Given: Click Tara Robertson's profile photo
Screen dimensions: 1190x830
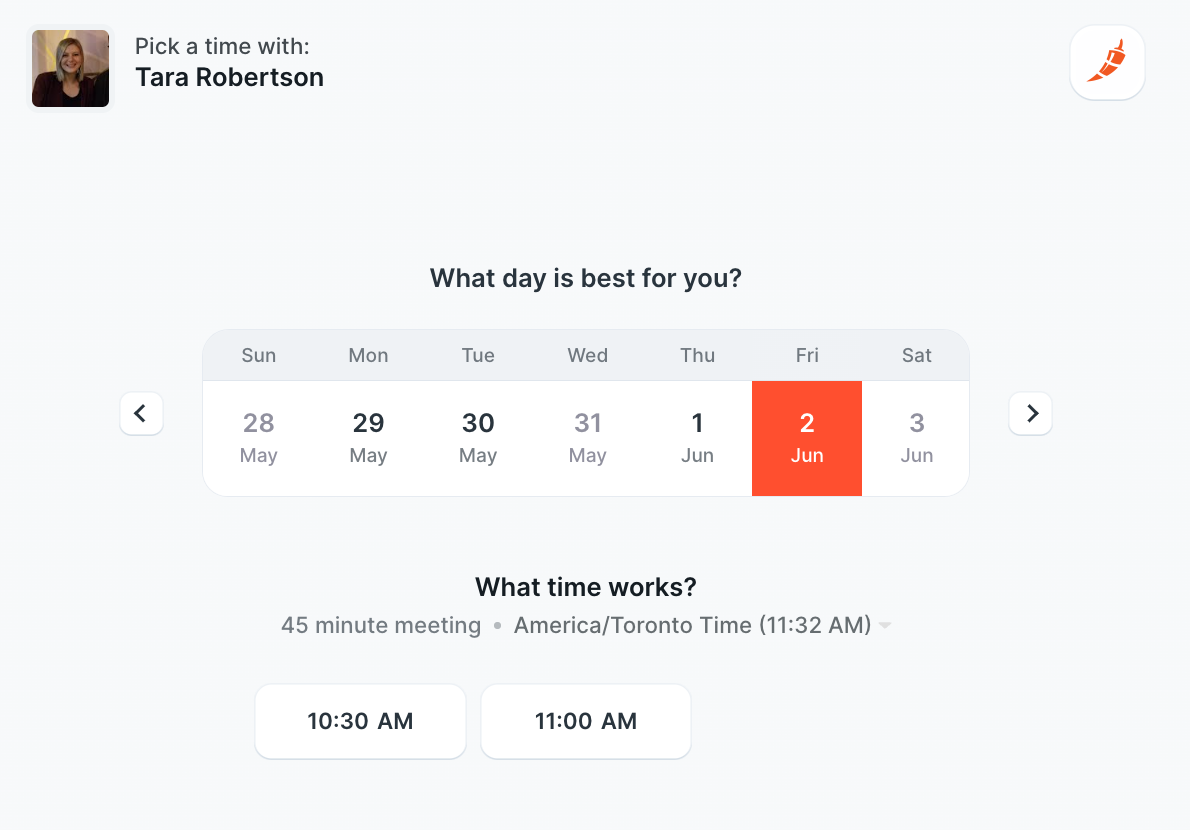Looking at the screenshot, I should click(x=70, y=68).
